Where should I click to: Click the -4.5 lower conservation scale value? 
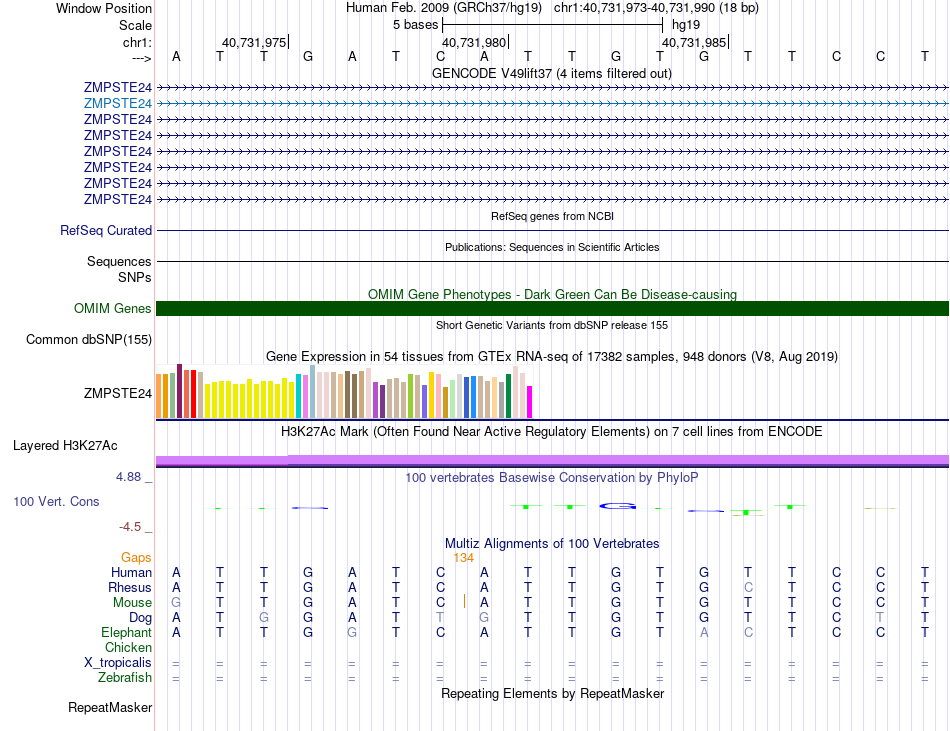tap(130, 527)
